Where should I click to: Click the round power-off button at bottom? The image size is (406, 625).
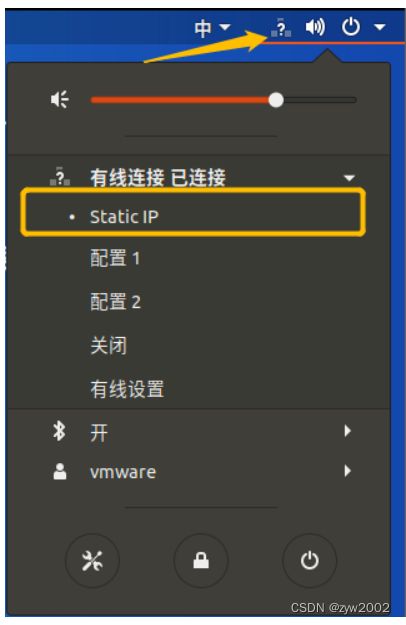[x=310, y=560]
